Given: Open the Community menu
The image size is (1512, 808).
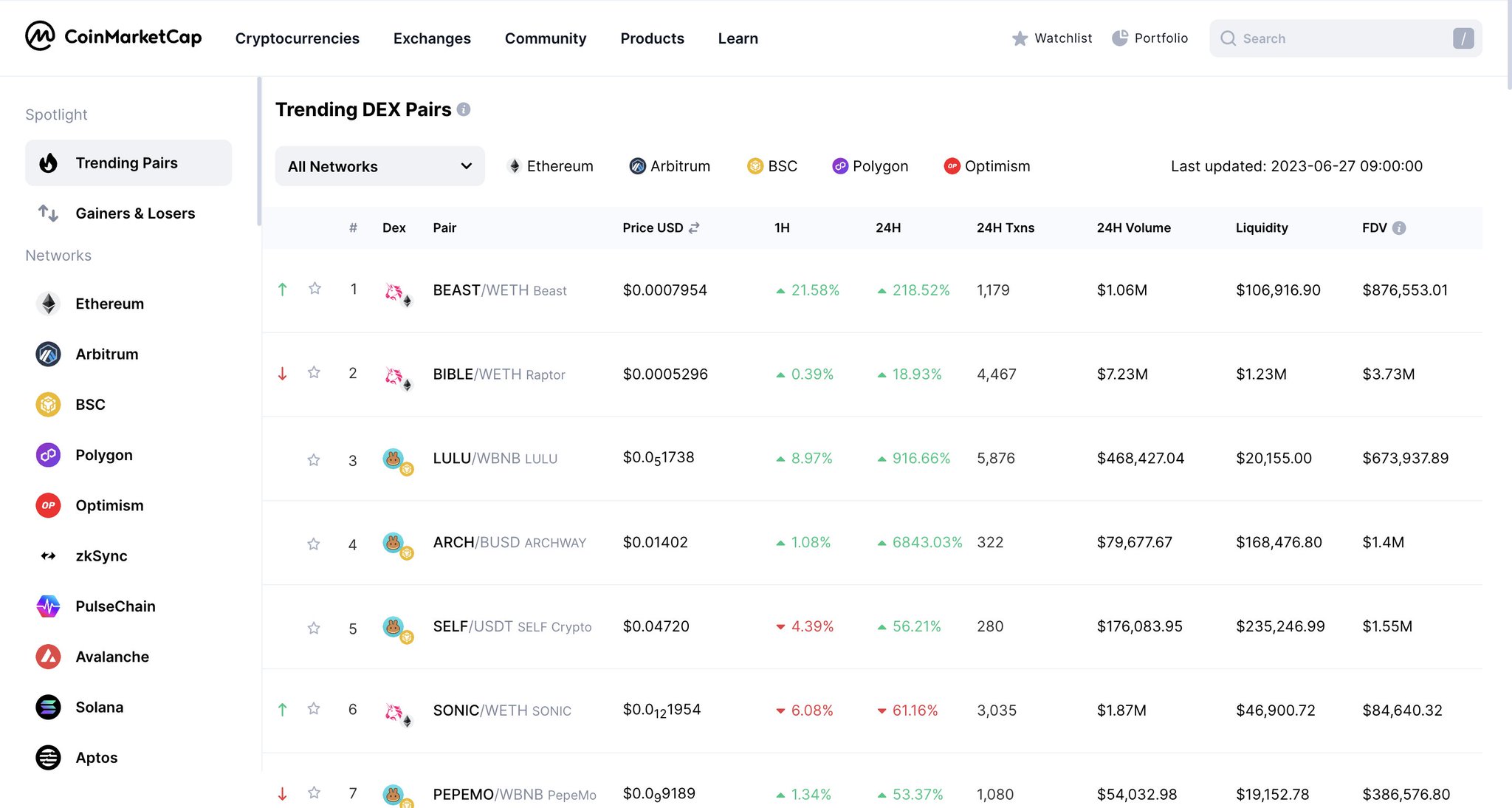Looking at the screenshot, I should coord(546,38).
